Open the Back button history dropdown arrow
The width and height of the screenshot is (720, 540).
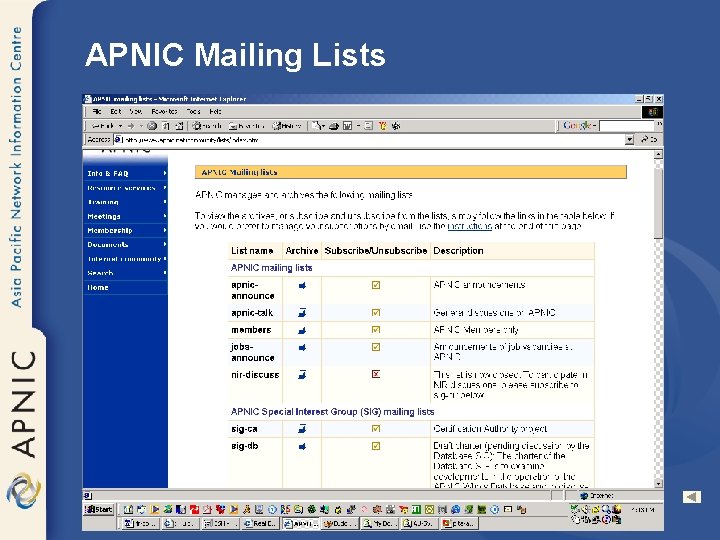click(x=120, y=126)
